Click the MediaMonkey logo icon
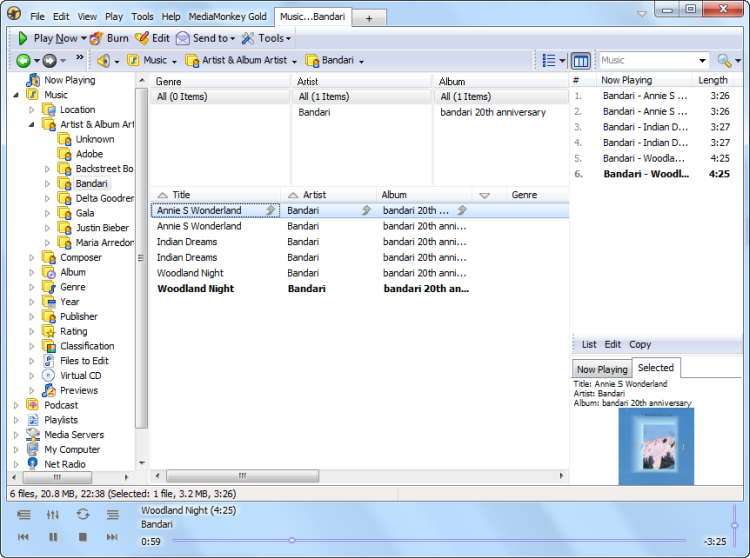 click(x=14, y=13)
